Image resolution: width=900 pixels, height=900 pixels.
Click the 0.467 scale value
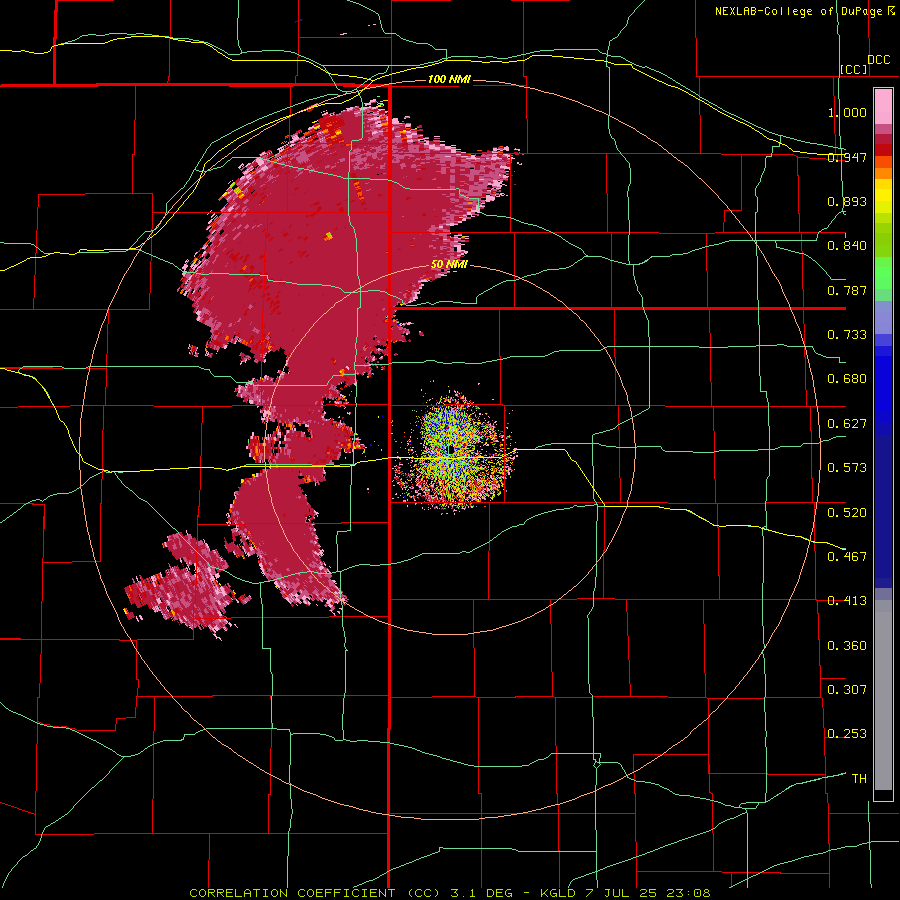(847, 556)
